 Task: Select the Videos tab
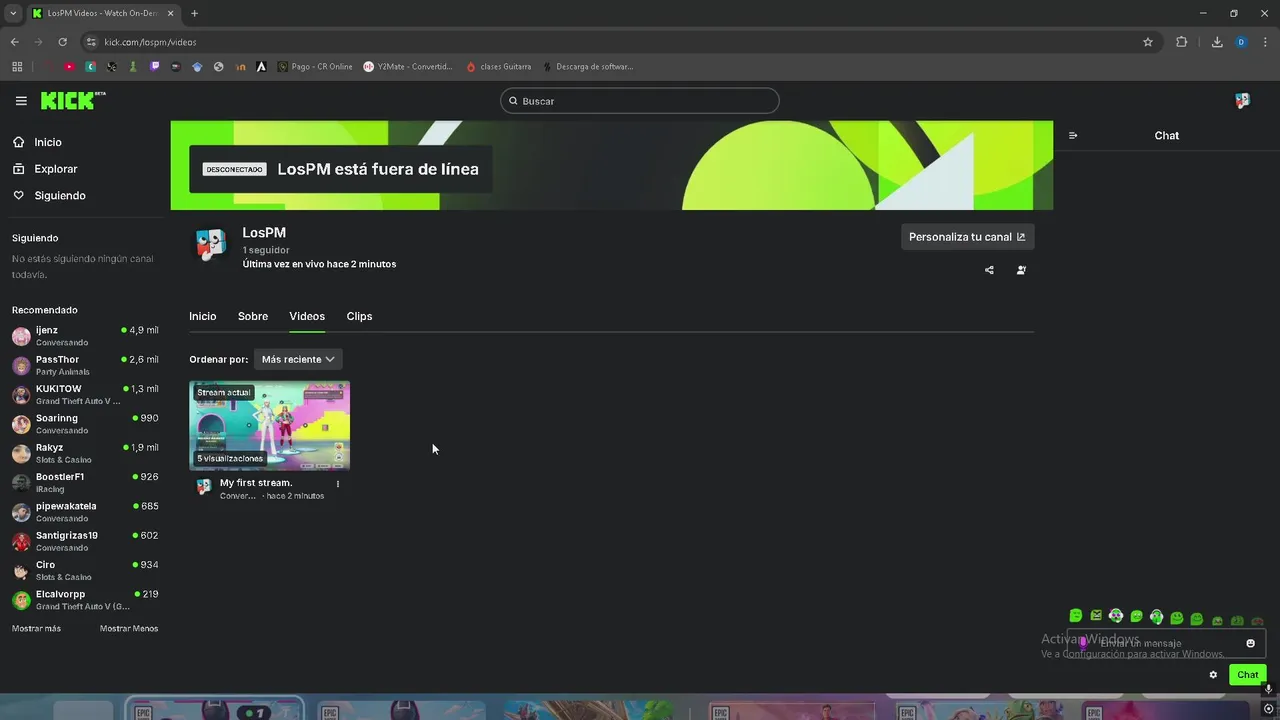point(307,316)
